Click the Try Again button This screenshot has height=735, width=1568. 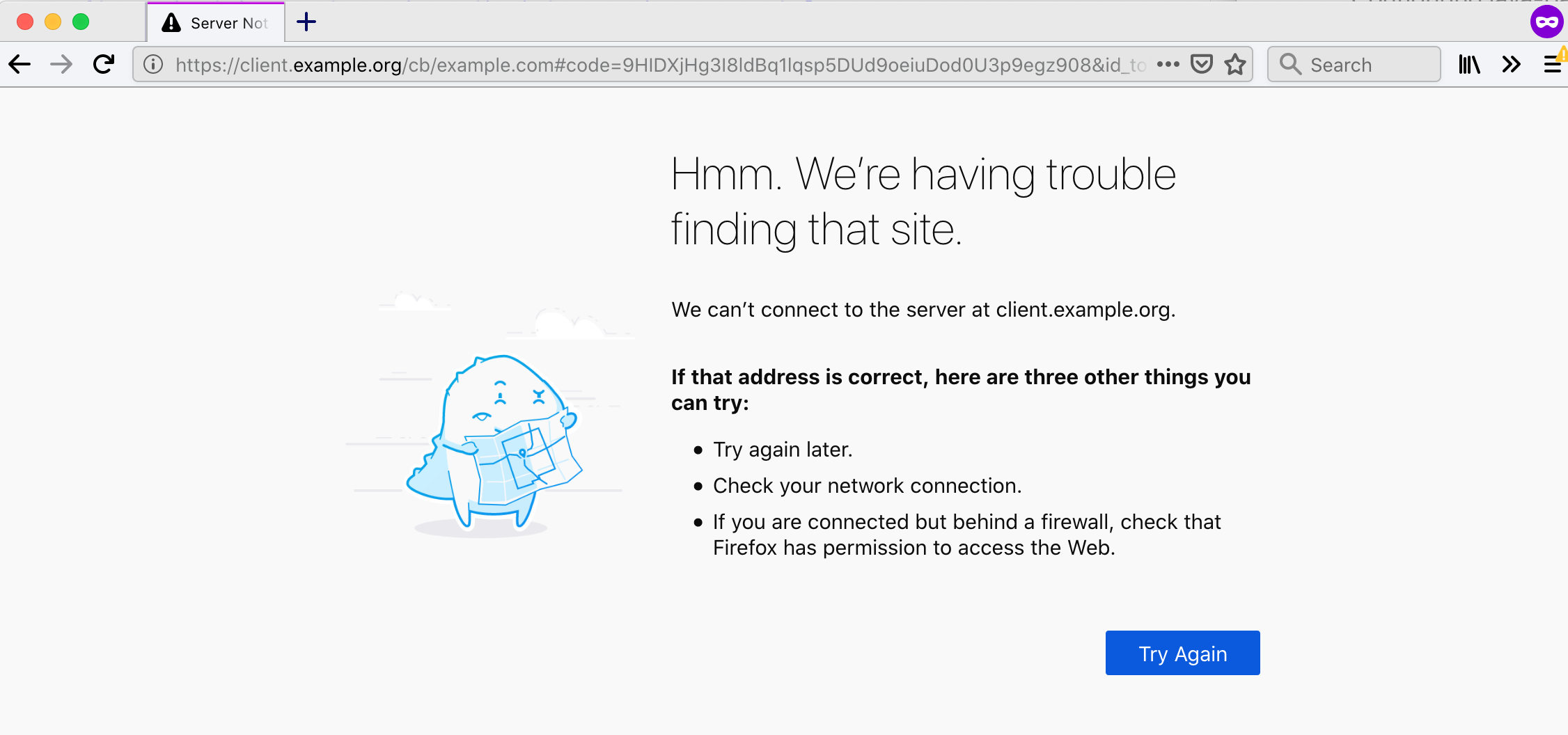1182,653
